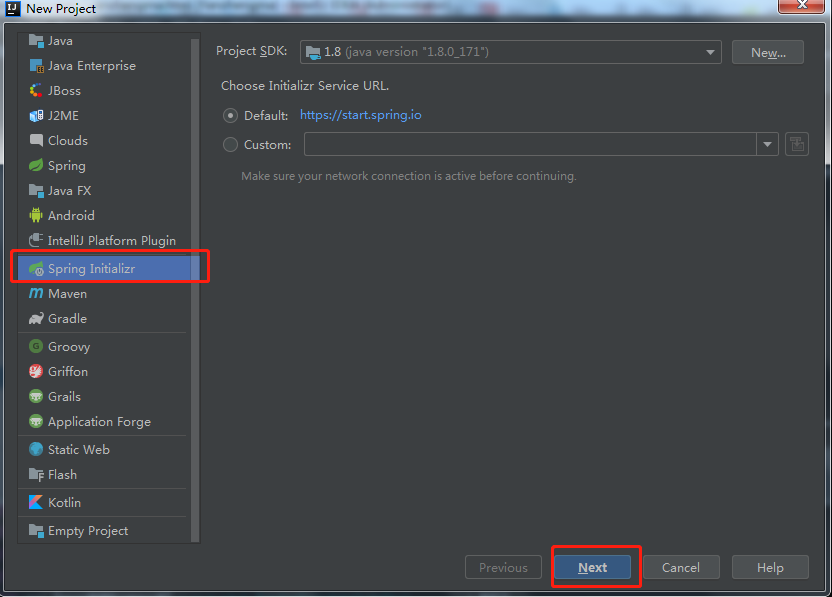The height and width of the screenshot is (597, 832).
Task: Click the Empty Project list label
Action: point(88,531)
